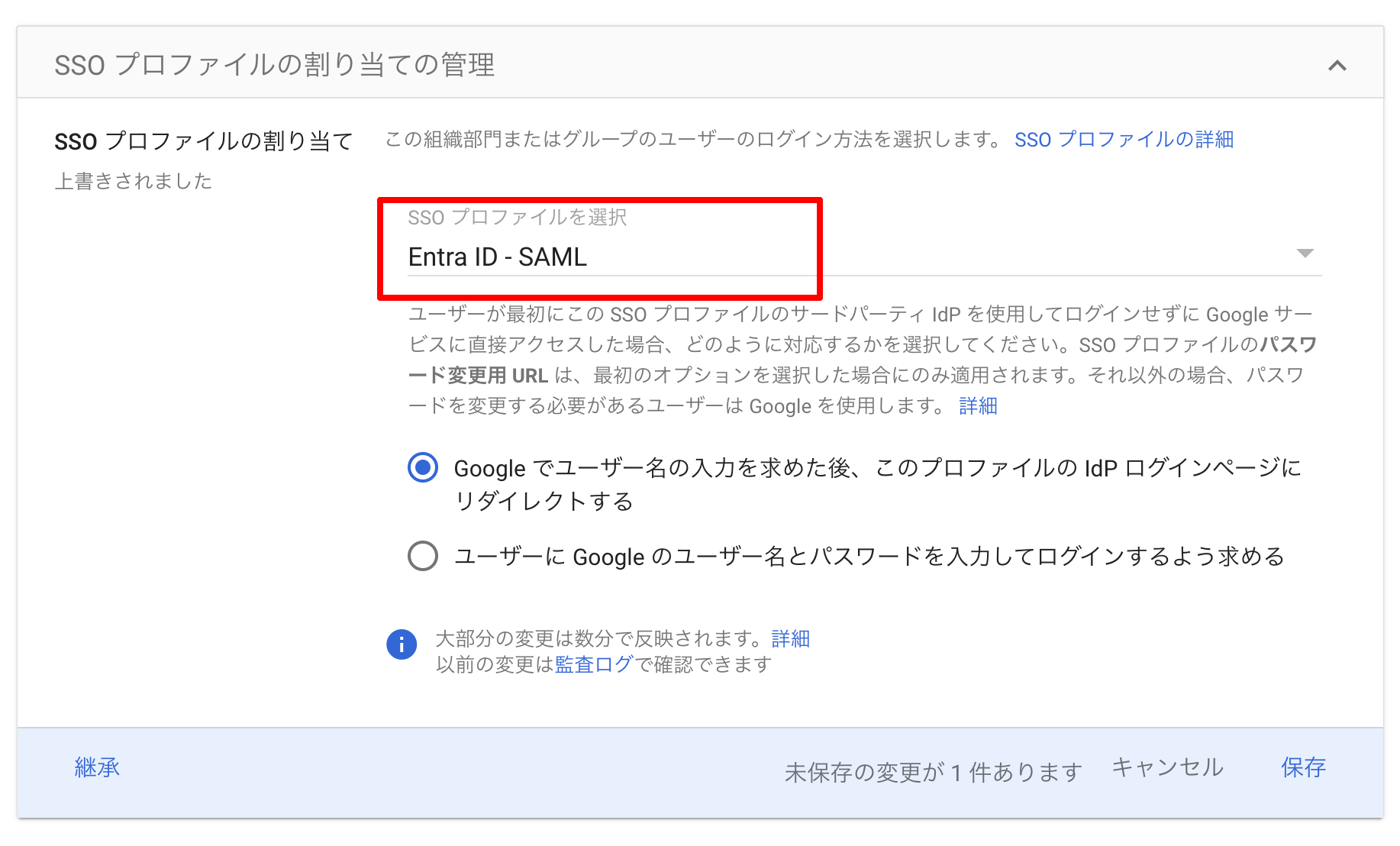Click 継承 to inherit settings
Image resolution: width=1400 pixels, height=846 pixels.
coord(96,767)
